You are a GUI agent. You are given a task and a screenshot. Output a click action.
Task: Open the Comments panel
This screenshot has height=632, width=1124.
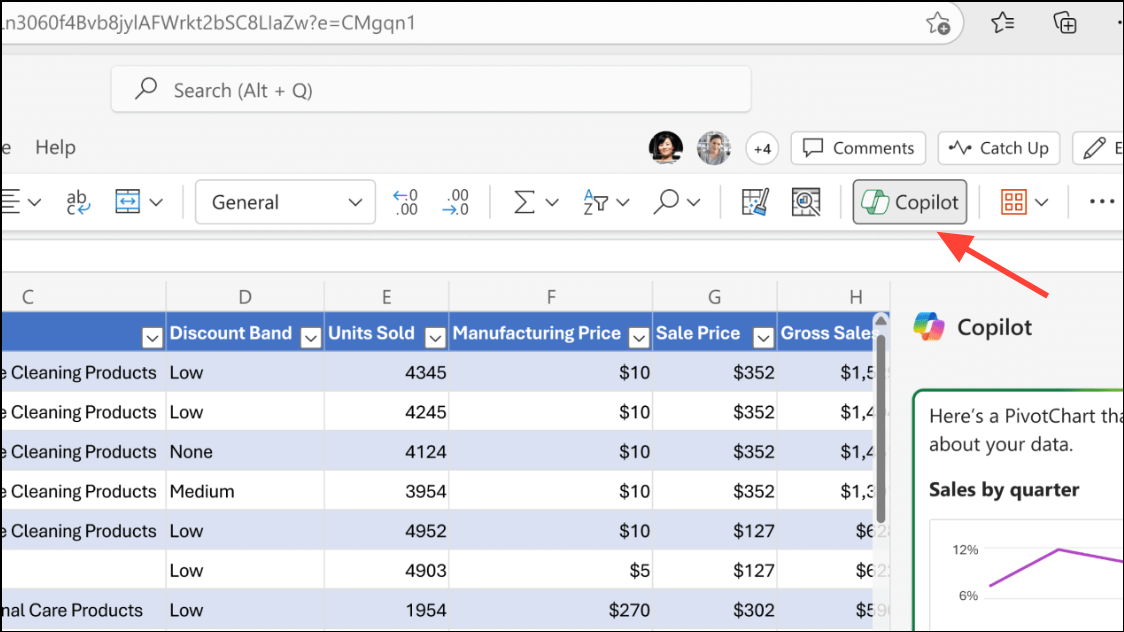(857, 148)
